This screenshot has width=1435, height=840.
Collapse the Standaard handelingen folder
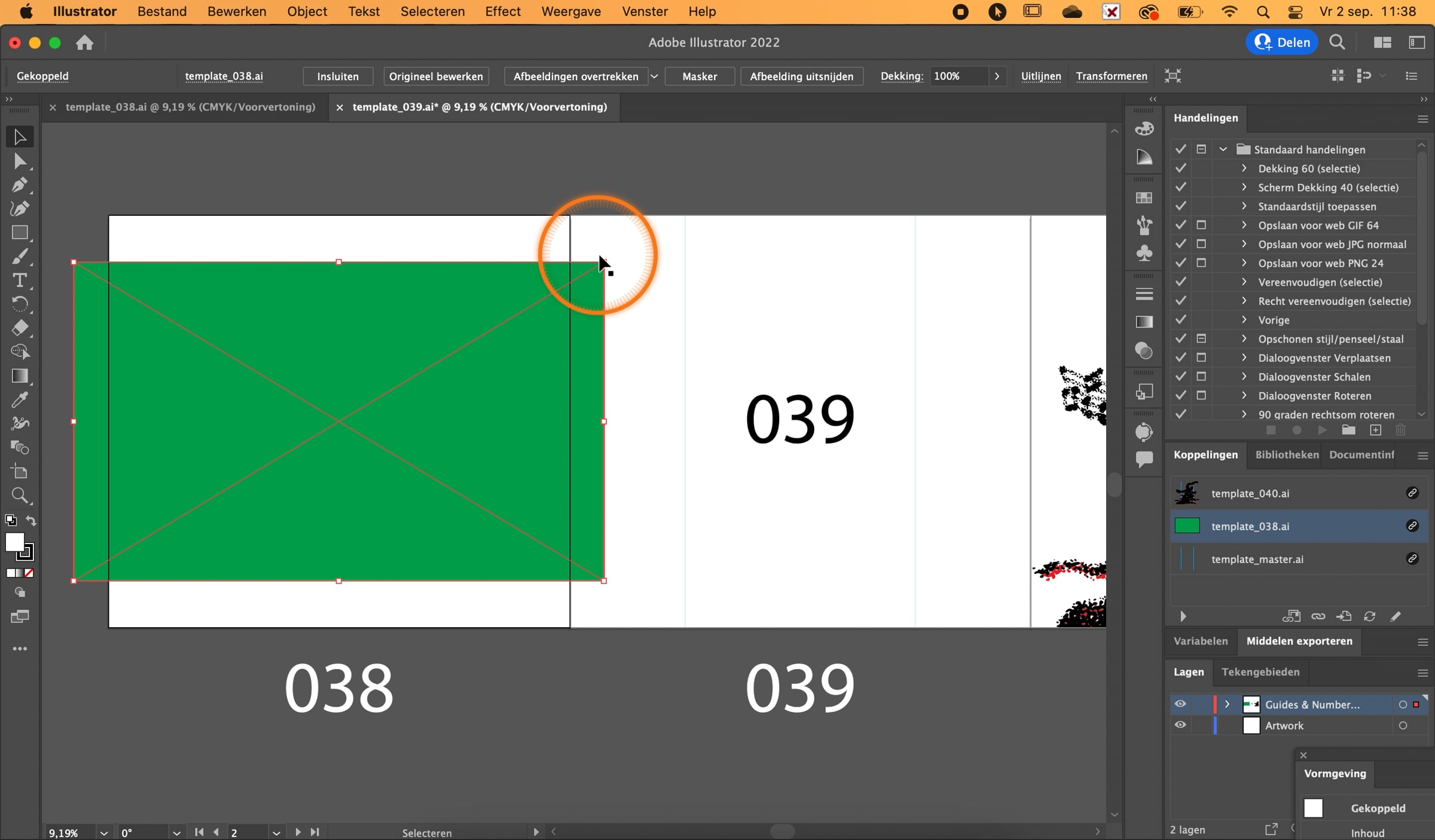tap(1223, 149)
